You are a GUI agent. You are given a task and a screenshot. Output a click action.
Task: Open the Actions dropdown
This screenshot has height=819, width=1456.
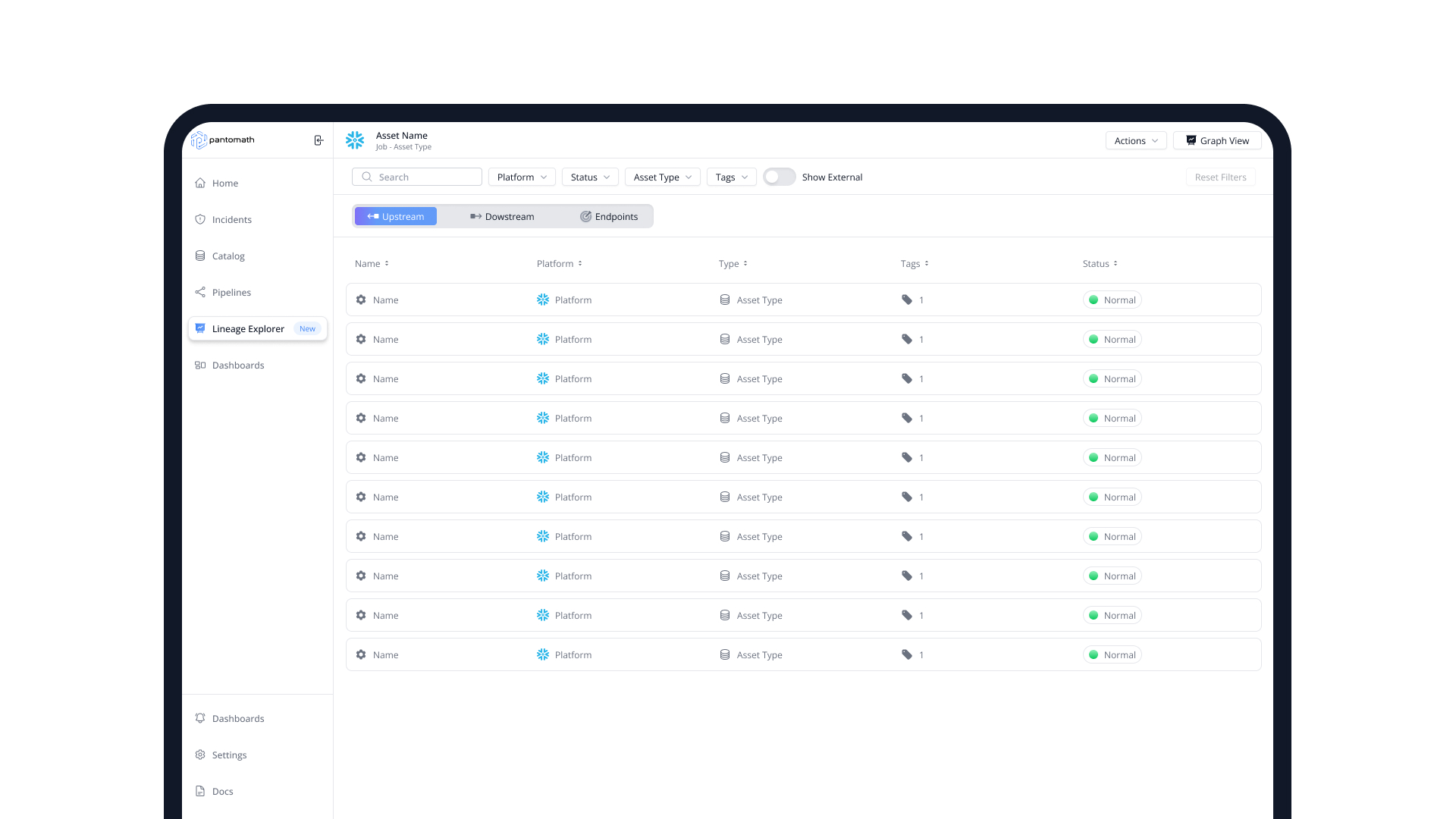(x=1136, y=140)
